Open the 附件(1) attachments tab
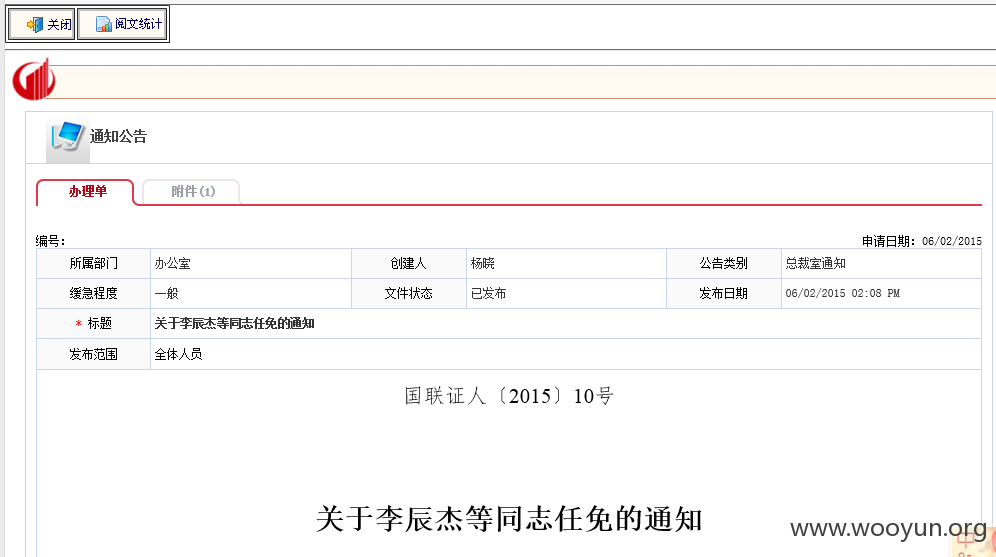 point(192,192)
